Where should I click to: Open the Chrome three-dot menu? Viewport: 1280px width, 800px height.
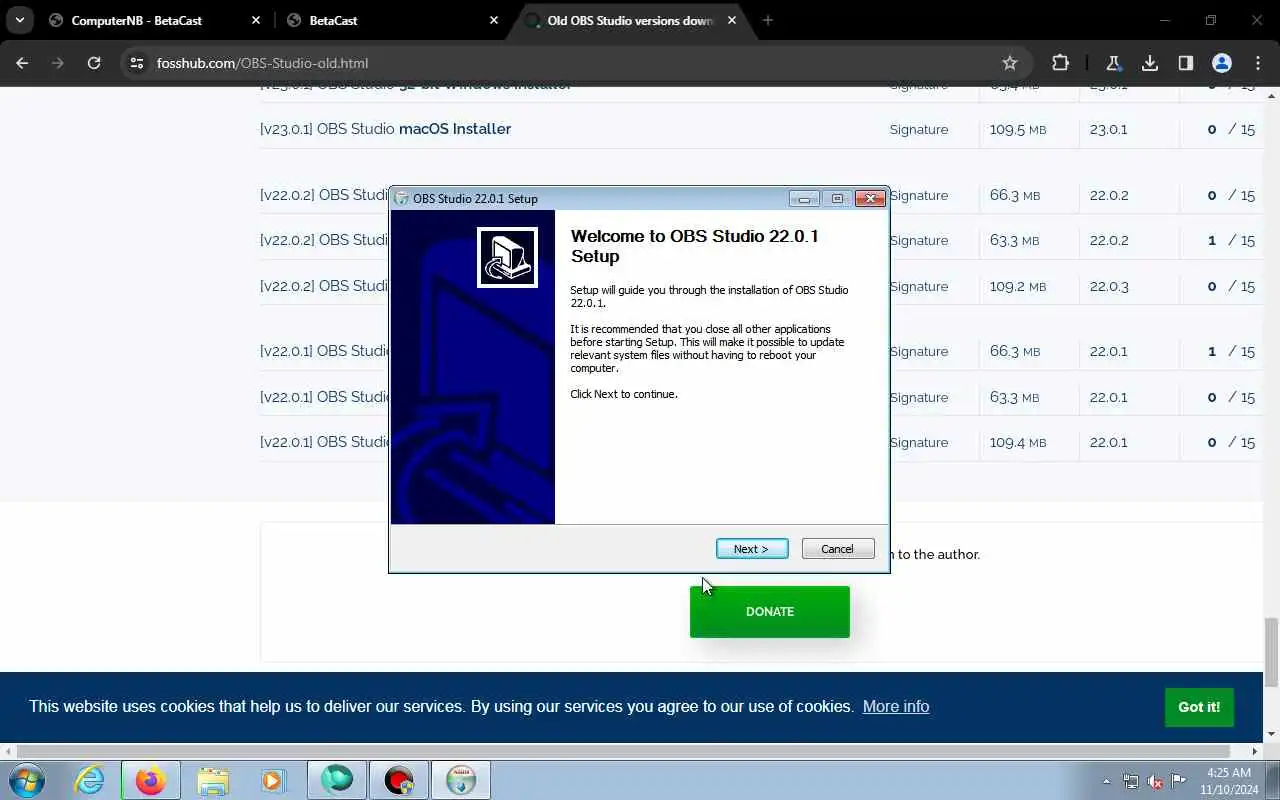pyautogui.click(x=1258, y=63)
